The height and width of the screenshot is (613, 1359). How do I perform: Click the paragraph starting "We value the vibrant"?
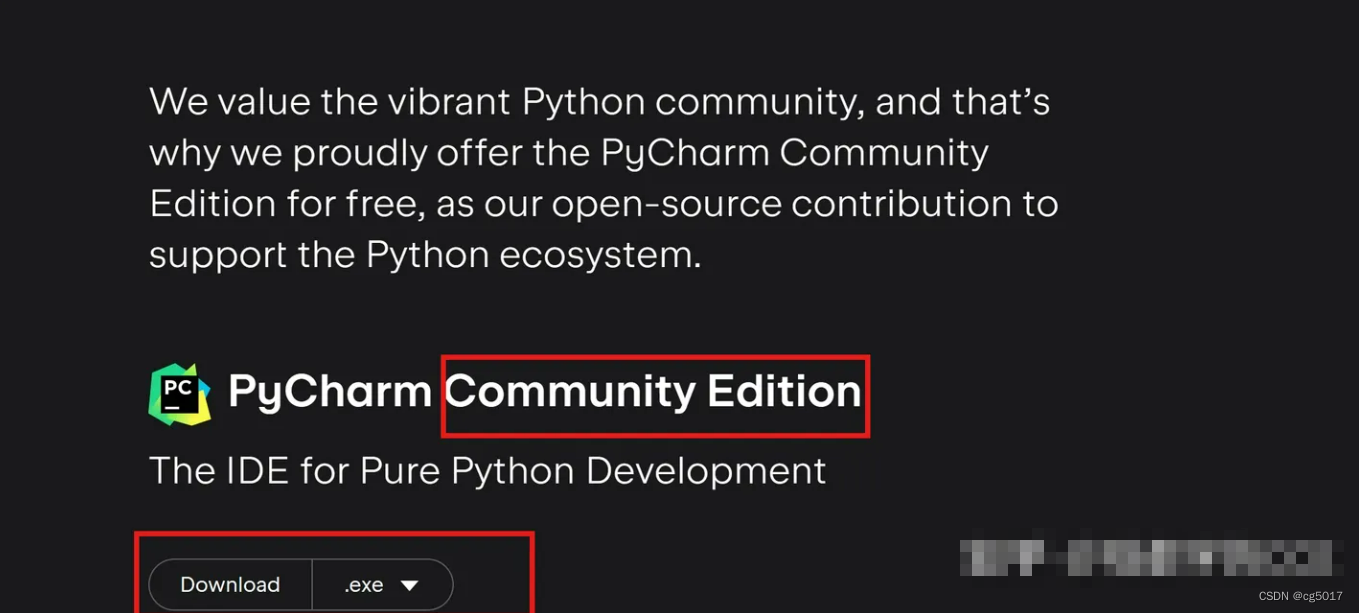pyautogui.click(x=603, y=178)
